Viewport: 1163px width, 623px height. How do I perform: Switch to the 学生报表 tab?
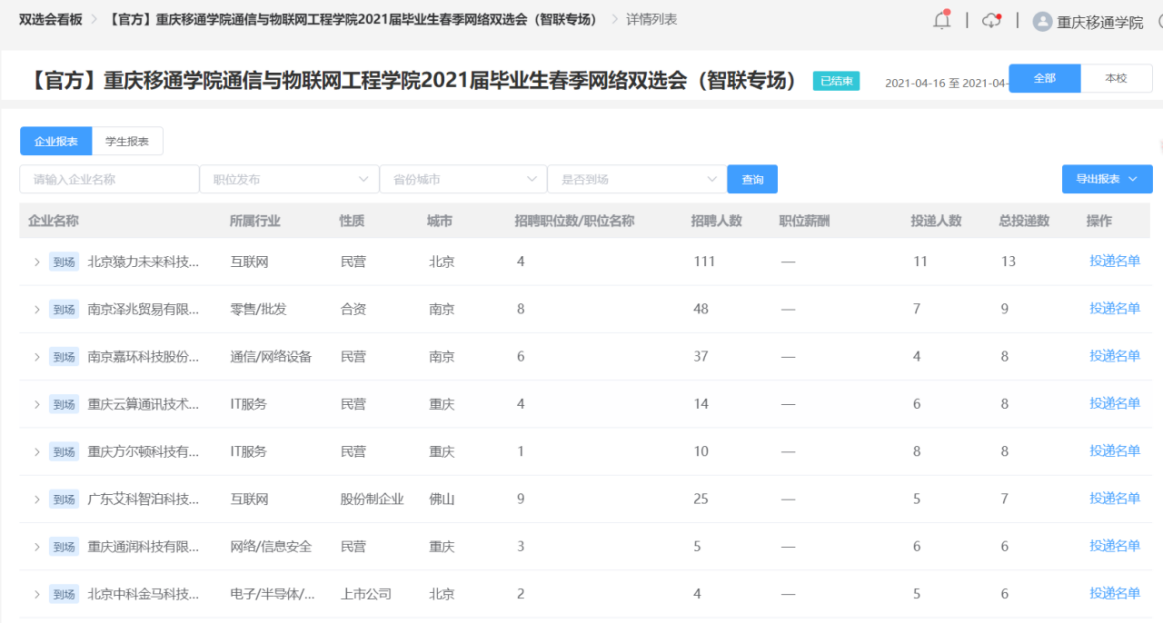[127, 142]
